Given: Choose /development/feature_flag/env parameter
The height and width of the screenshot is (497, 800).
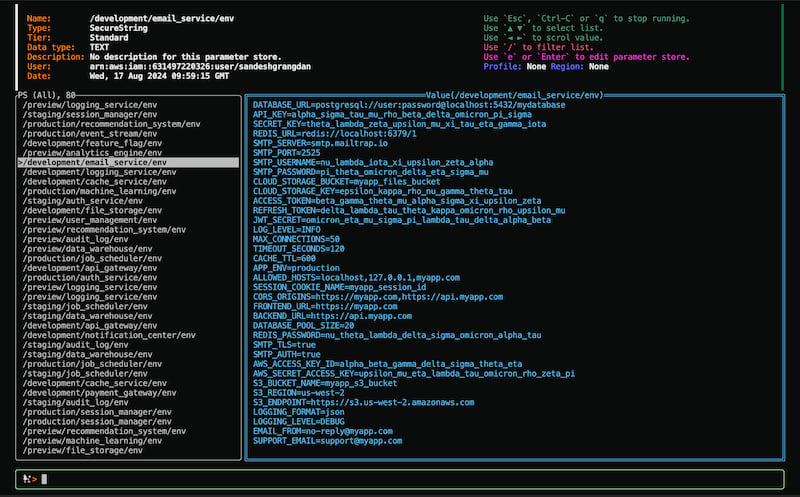Looking at the screenshot, I should pyautogui.click(x=92, y=143).
